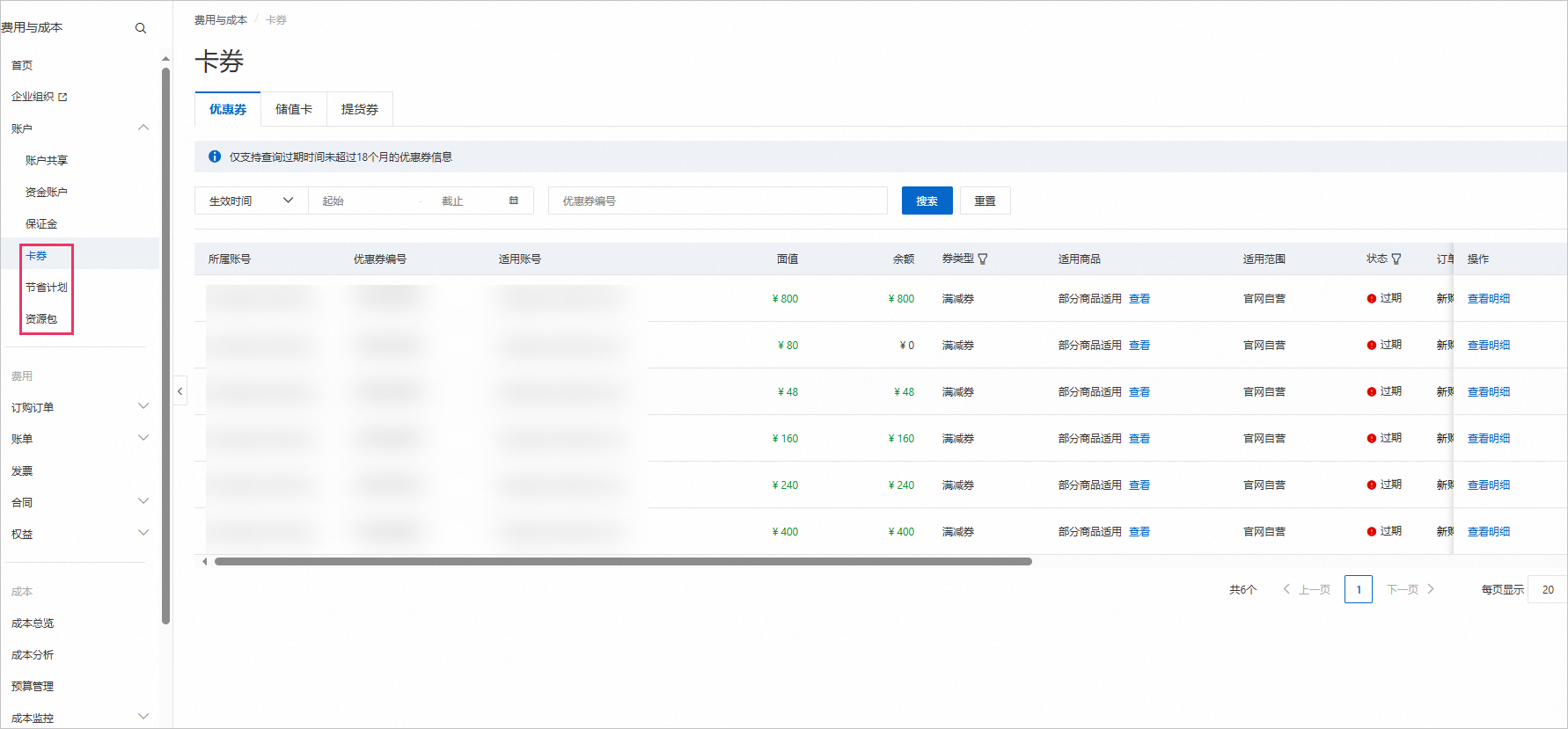Click the 共6个 total count text
The height and width of the screenshot is (729, 1568).
(x=1243, y=589)
